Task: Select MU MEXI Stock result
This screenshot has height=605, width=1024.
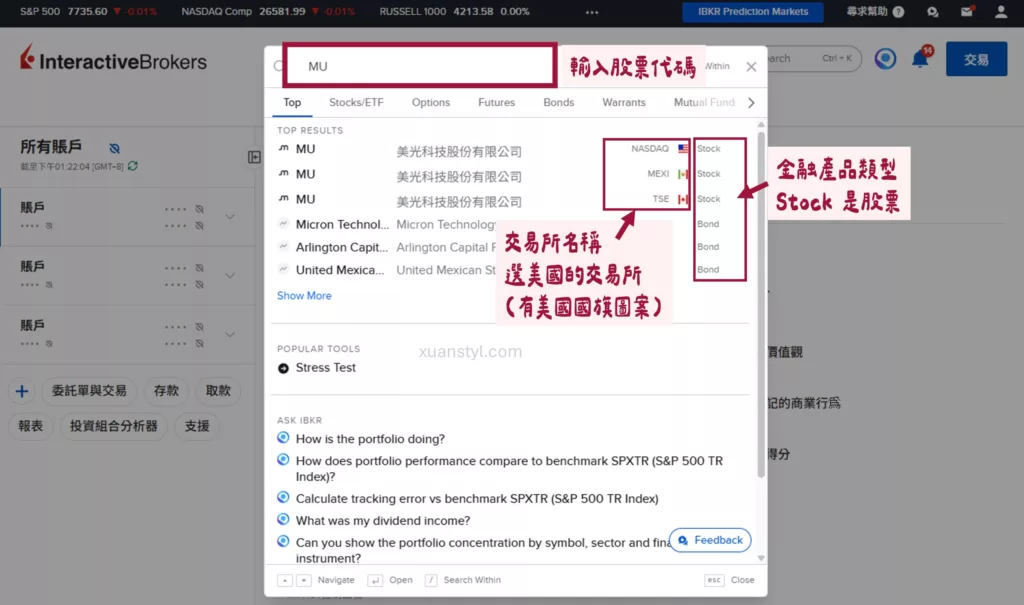Action: tap(512, 174)
